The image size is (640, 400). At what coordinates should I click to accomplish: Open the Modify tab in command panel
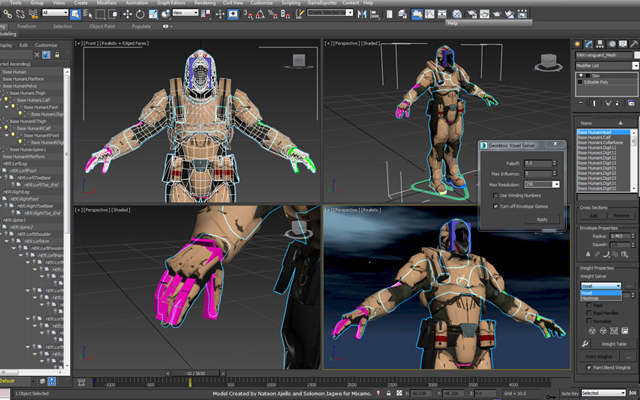(588, 45)
